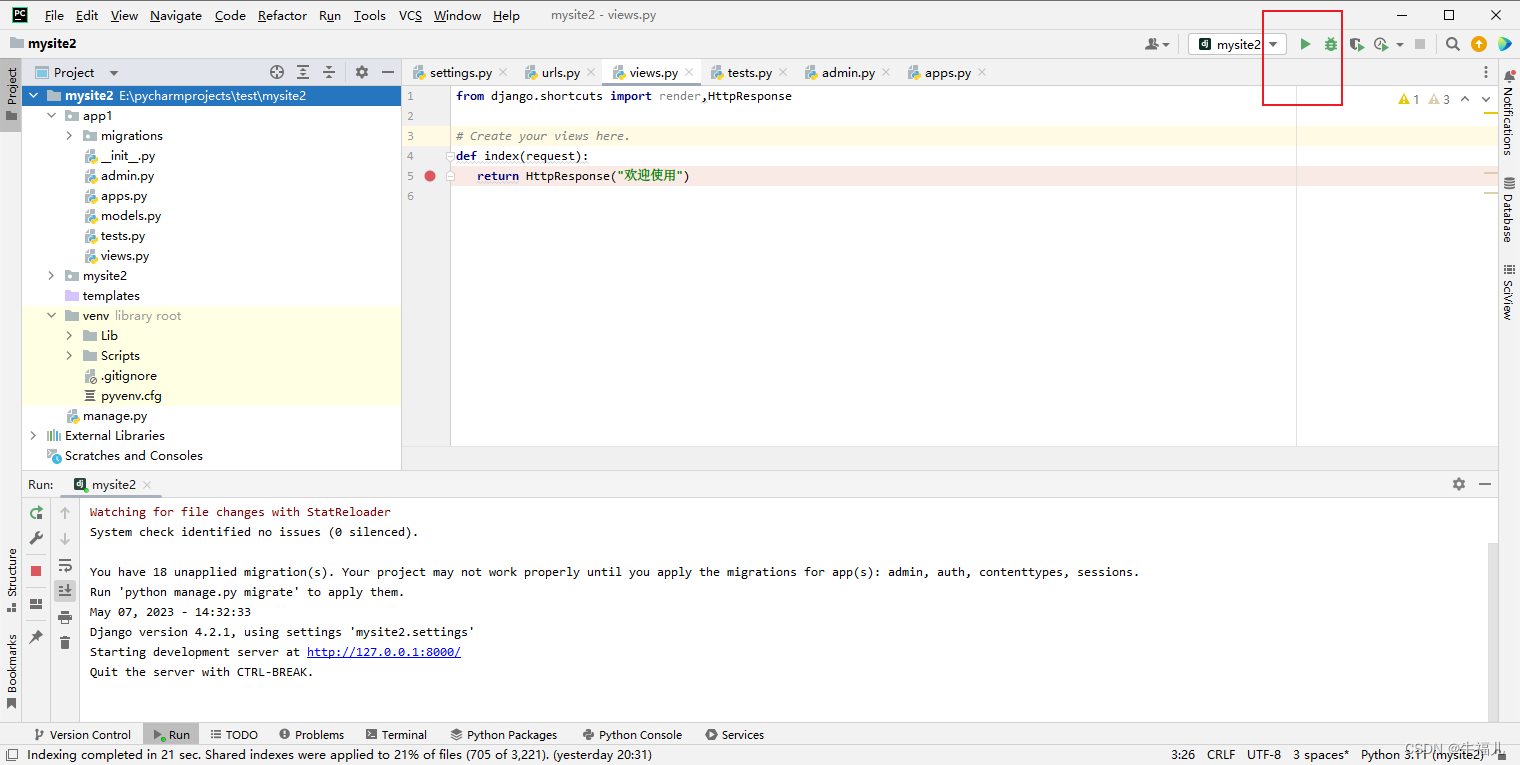Toggle the Project tool window stripe button
The height and width of the screenshot is (765, 1520).
click(11, 95)
